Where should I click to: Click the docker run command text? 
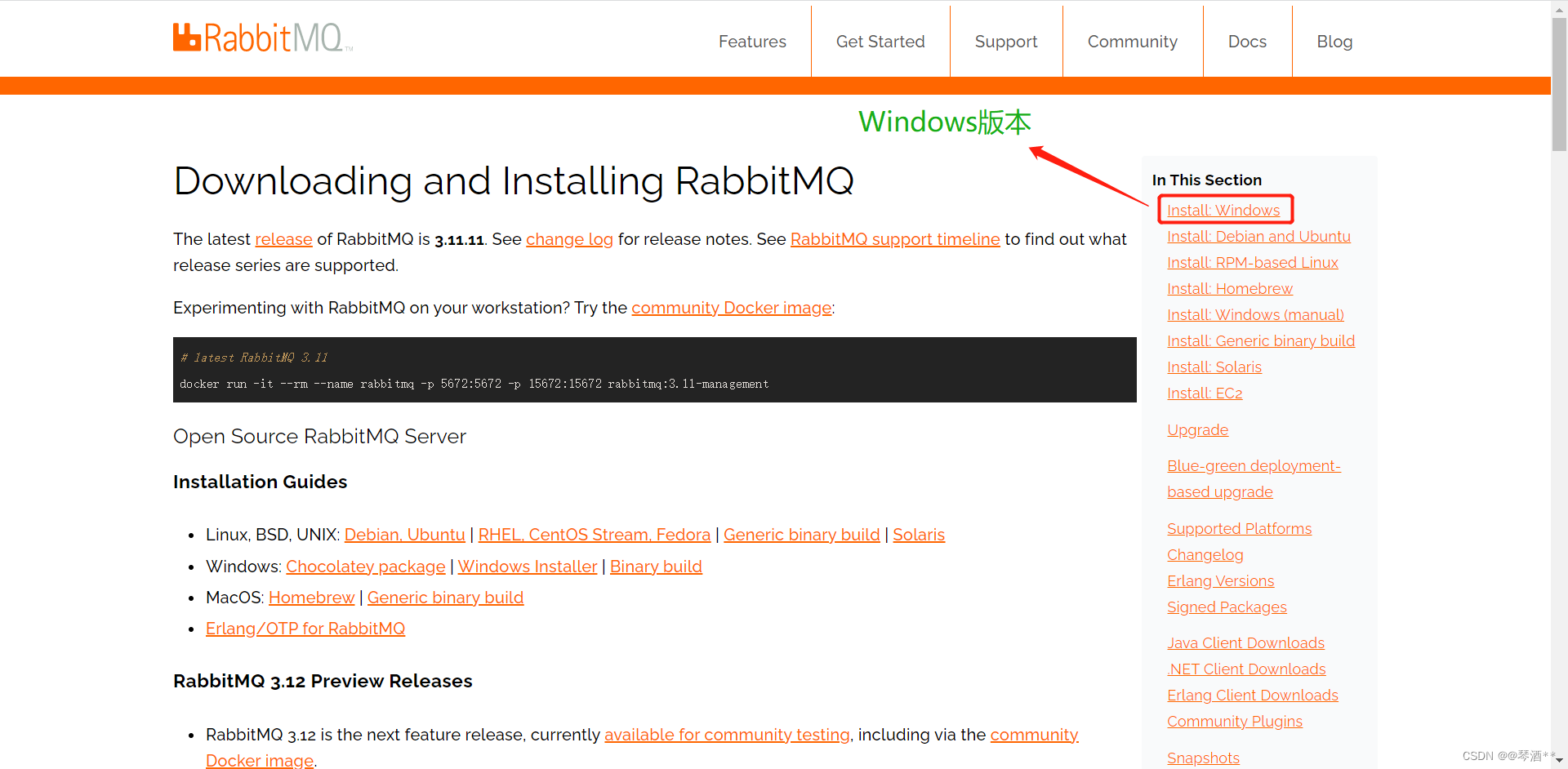click(474, 384)
